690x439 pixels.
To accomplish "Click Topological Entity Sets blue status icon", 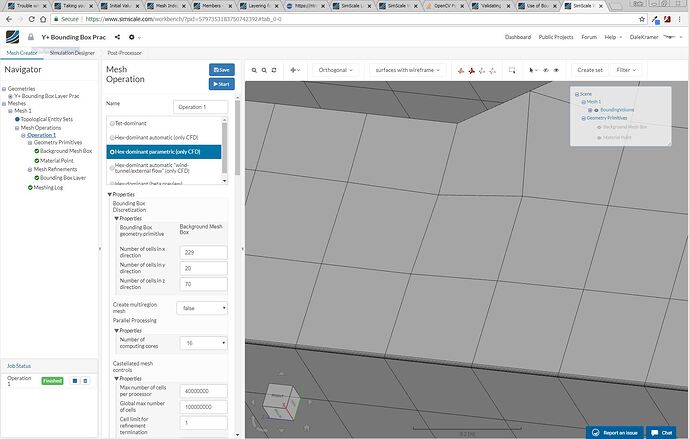I will [17, 119].
